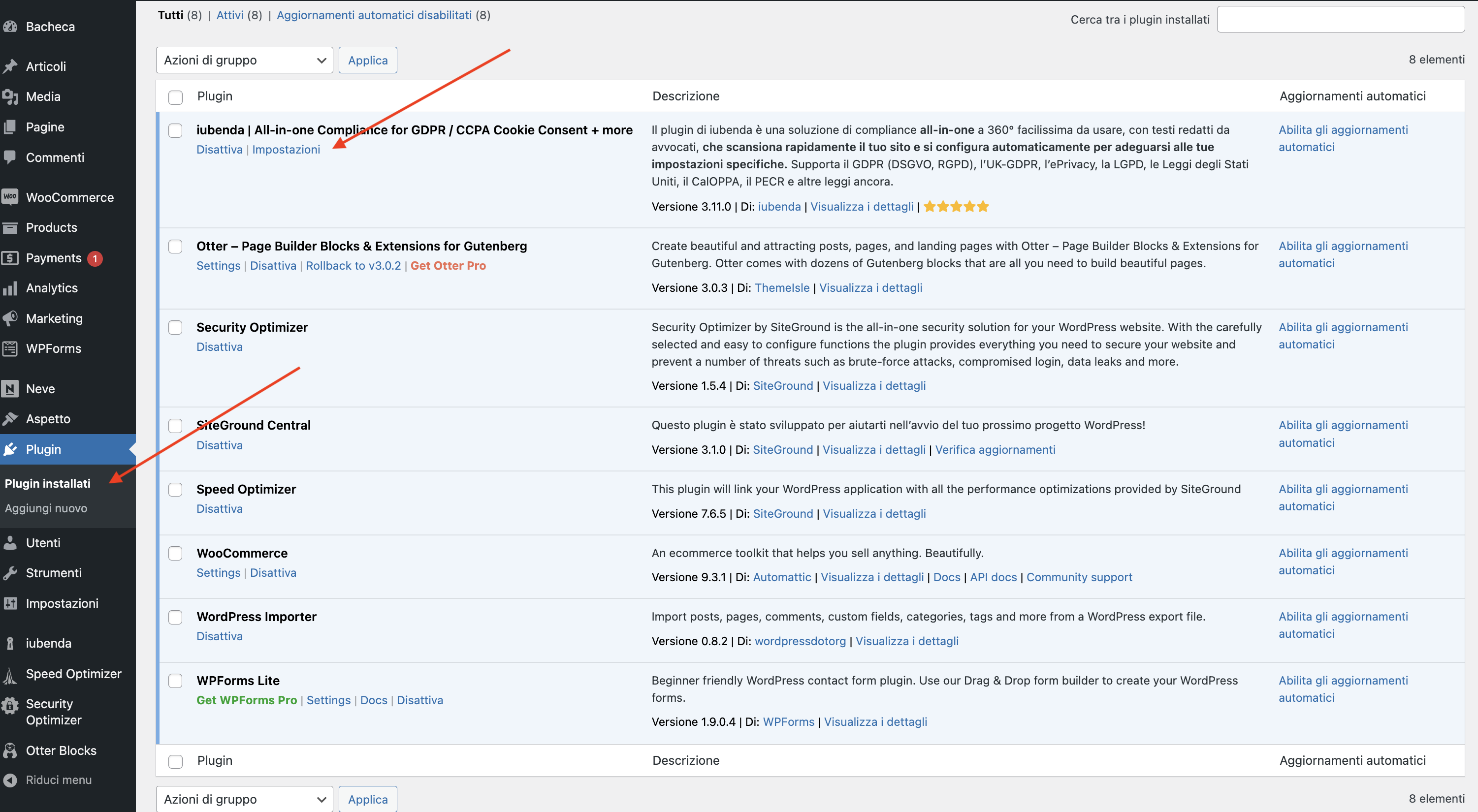Open the Utenti user icon

coord(10,542)
